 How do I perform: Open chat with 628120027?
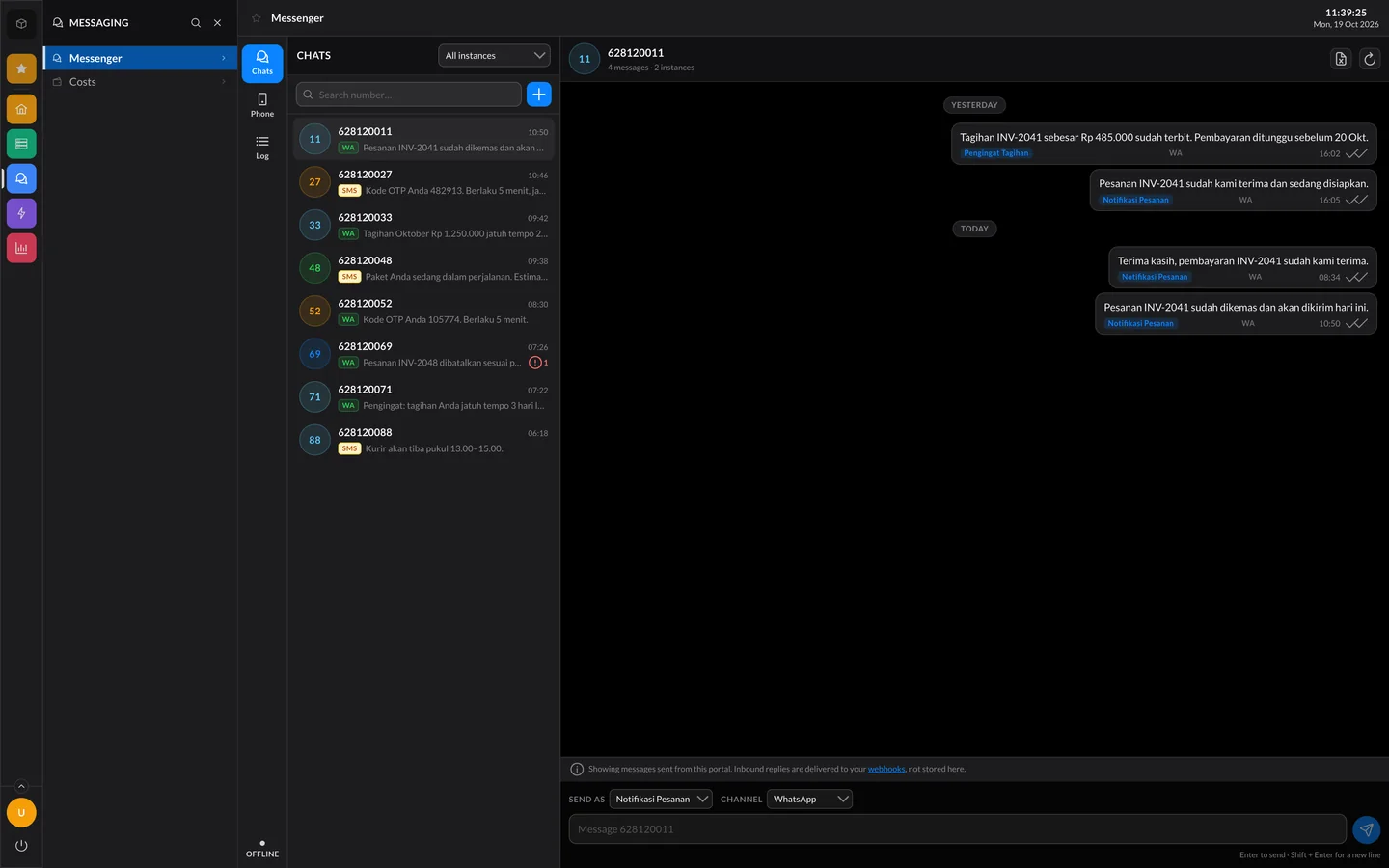424,182
